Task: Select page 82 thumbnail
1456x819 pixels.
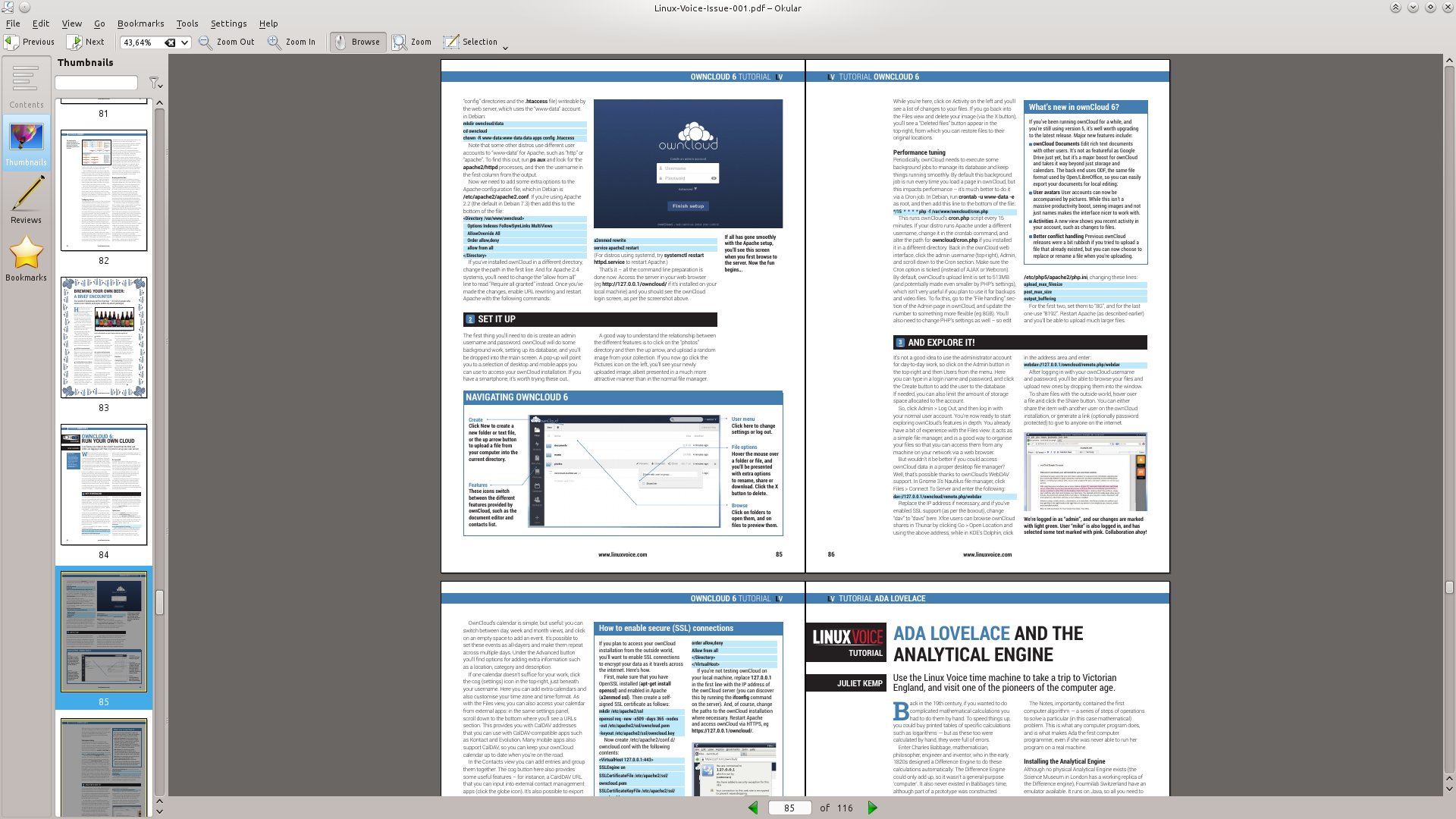Action: pos(104,190)
